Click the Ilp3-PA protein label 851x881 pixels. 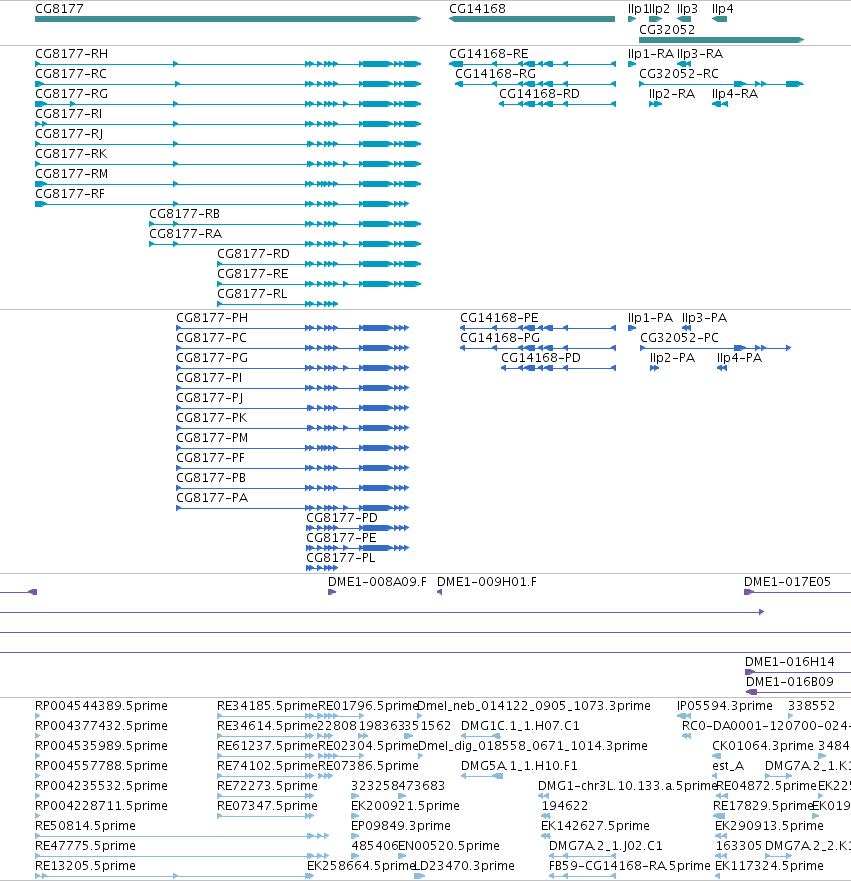704,318
